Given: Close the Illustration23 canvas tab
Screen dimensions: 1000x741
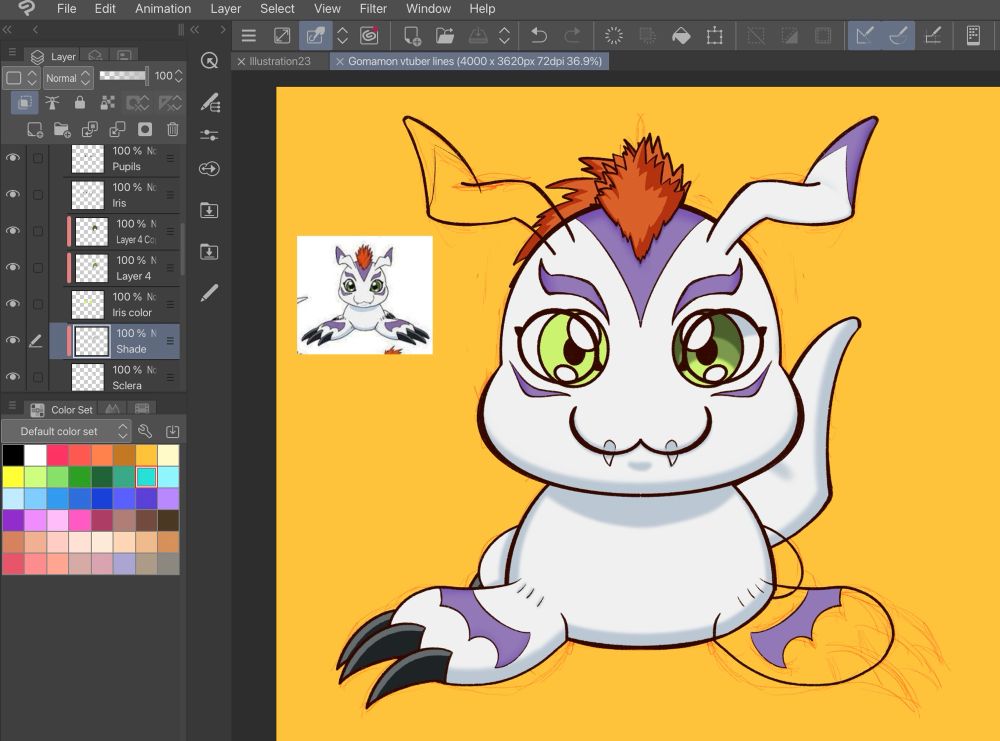Looking at the screenshot, I should (241, 61).
